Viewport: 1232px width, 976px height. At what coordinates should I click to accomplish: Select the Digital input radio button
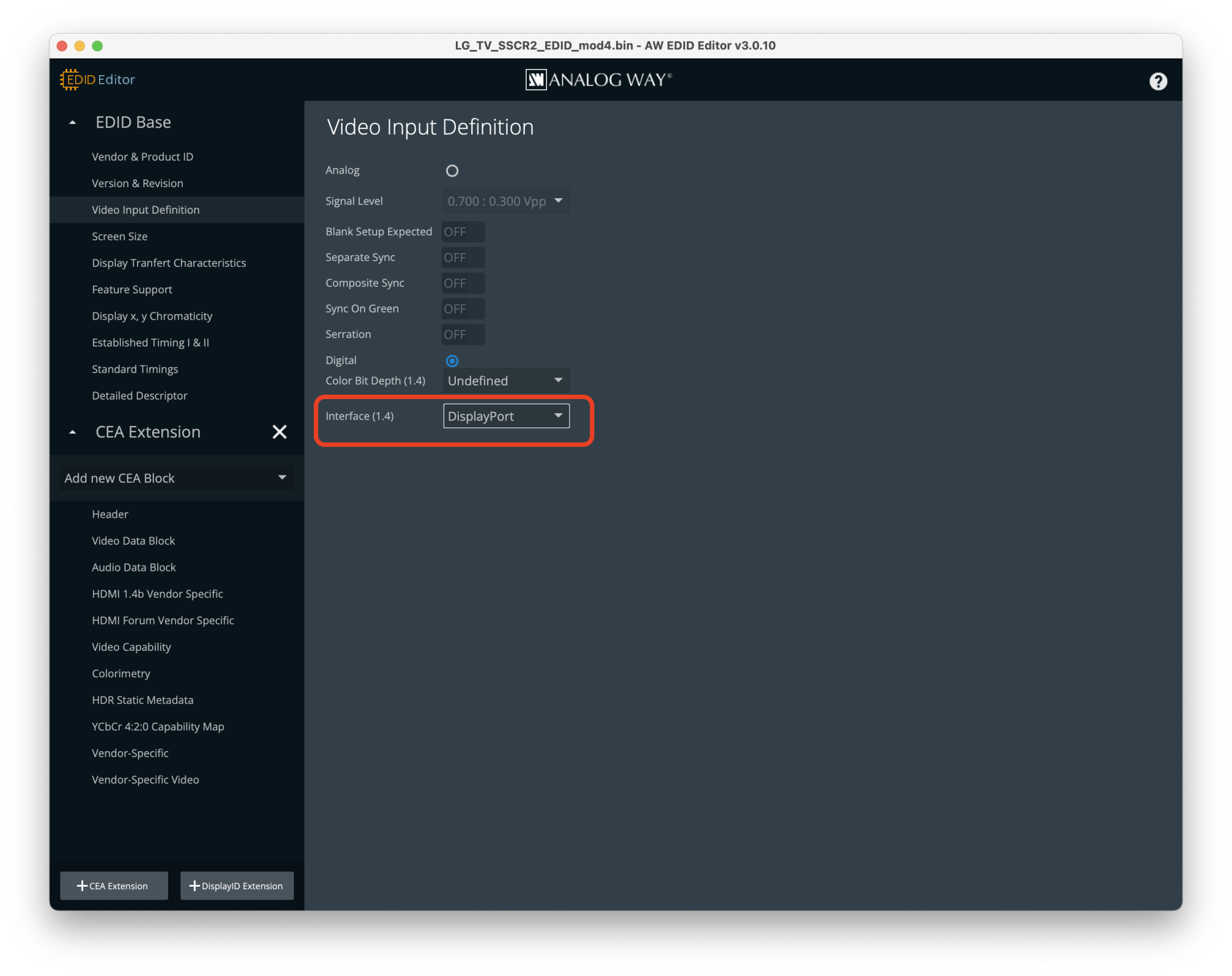(452, 361)
